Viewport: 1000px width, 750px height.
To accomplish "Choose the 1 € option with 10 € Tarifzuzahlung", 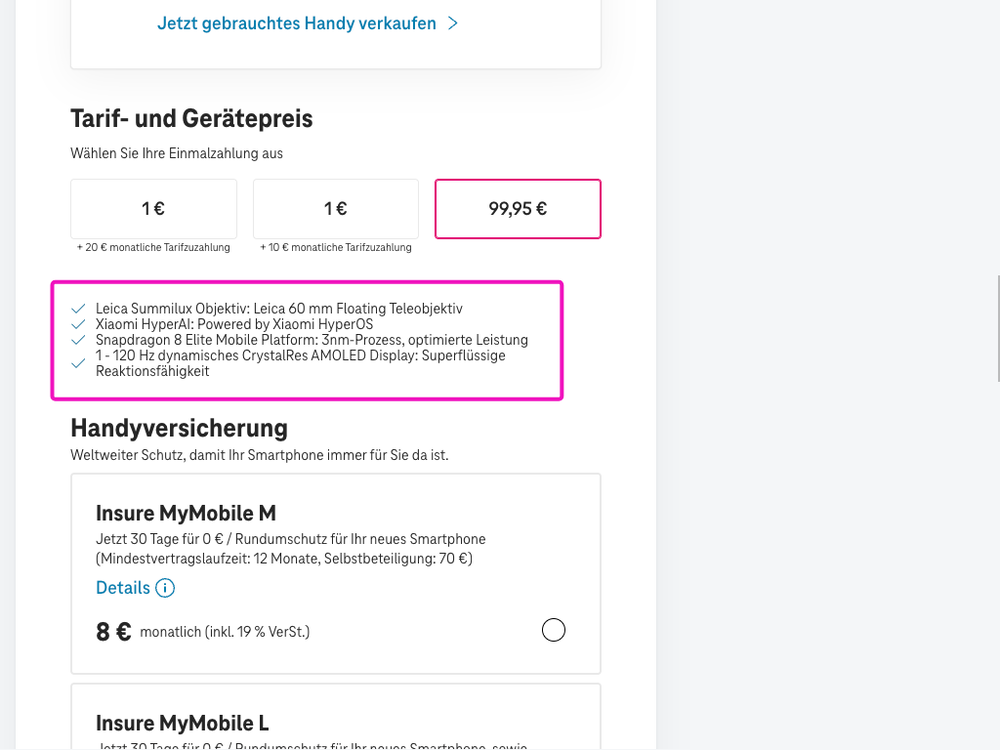I will click(x=335, y=208).
